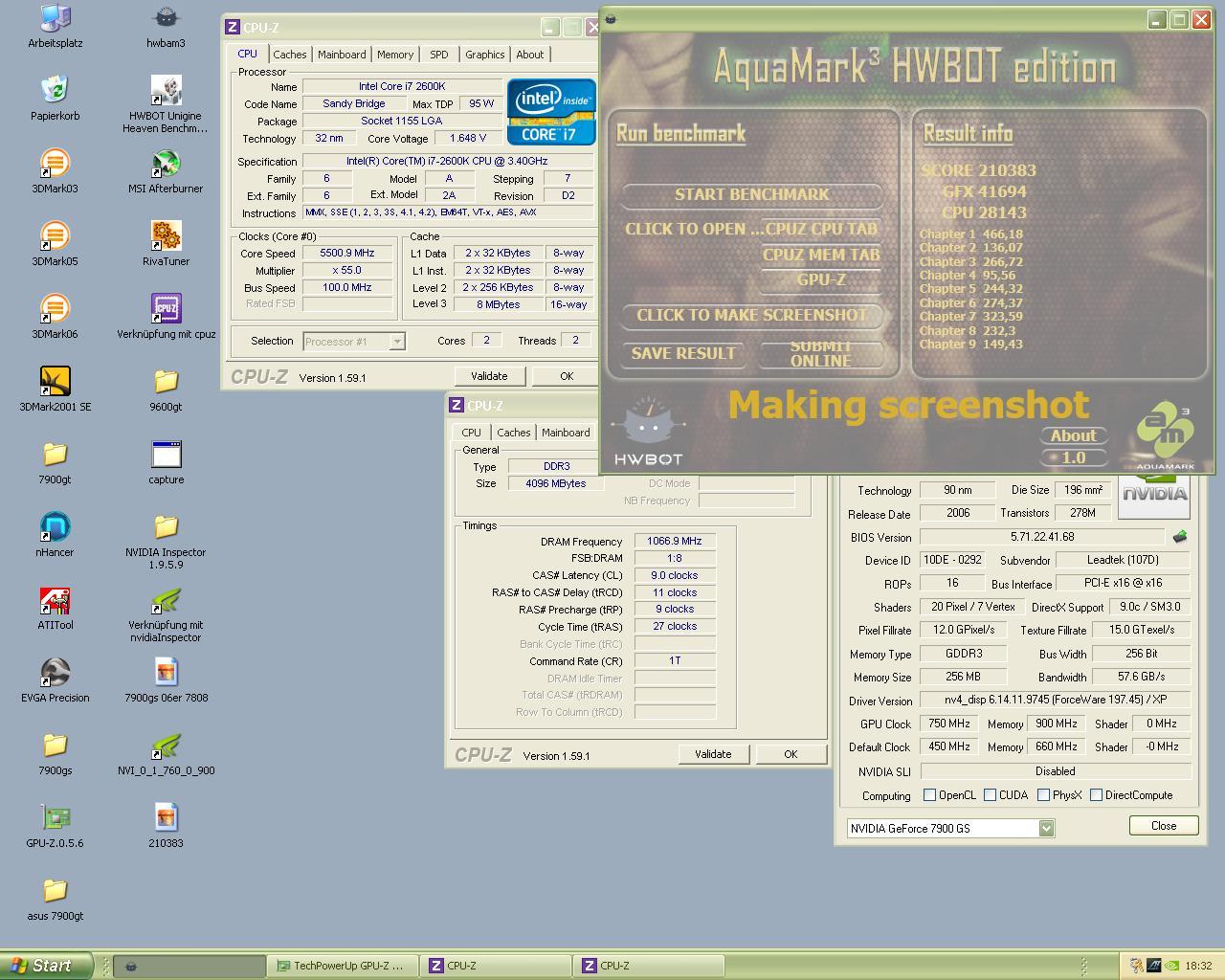Click the GPU Clock value 750 MHz

coord(948,724)
